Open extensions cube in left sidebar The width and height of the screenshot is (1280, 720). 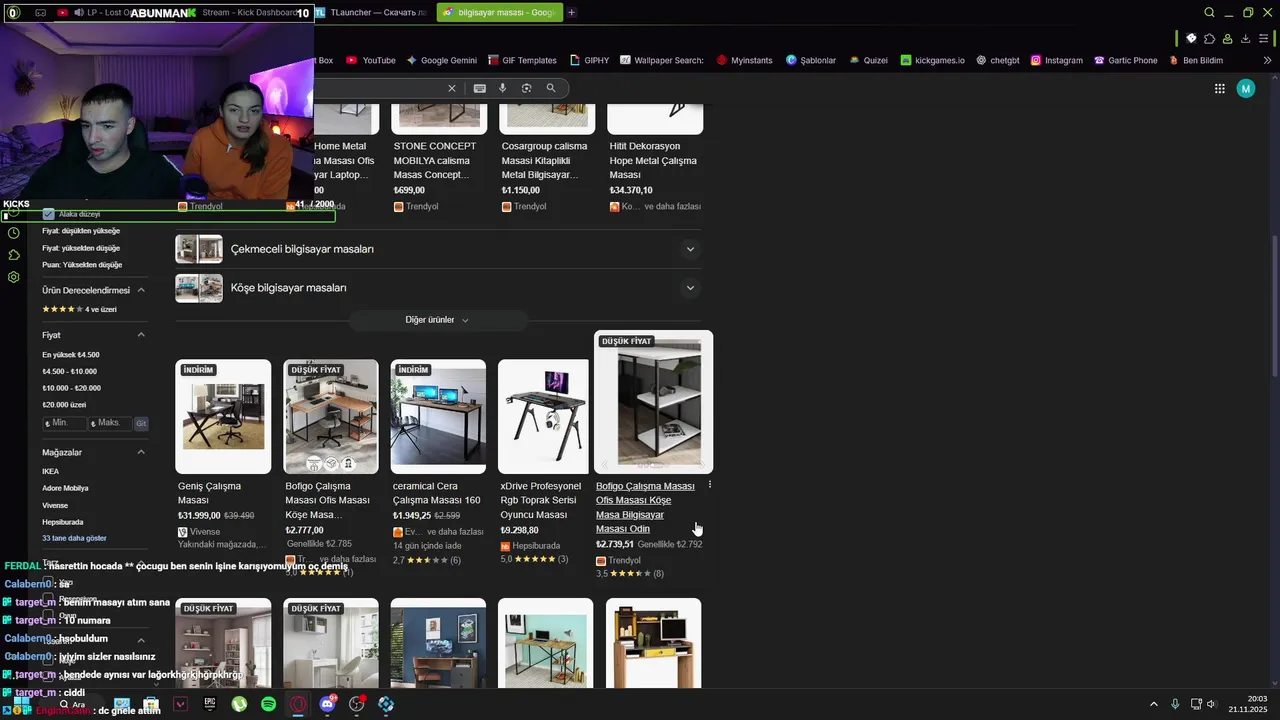[x=13, y=255]
